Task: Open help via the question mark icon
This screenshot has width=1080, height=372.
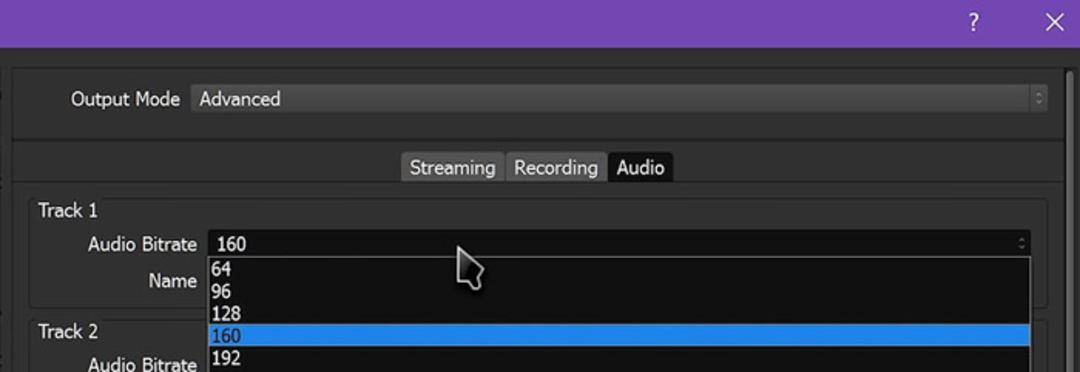Action: click(x=973, y=23)
